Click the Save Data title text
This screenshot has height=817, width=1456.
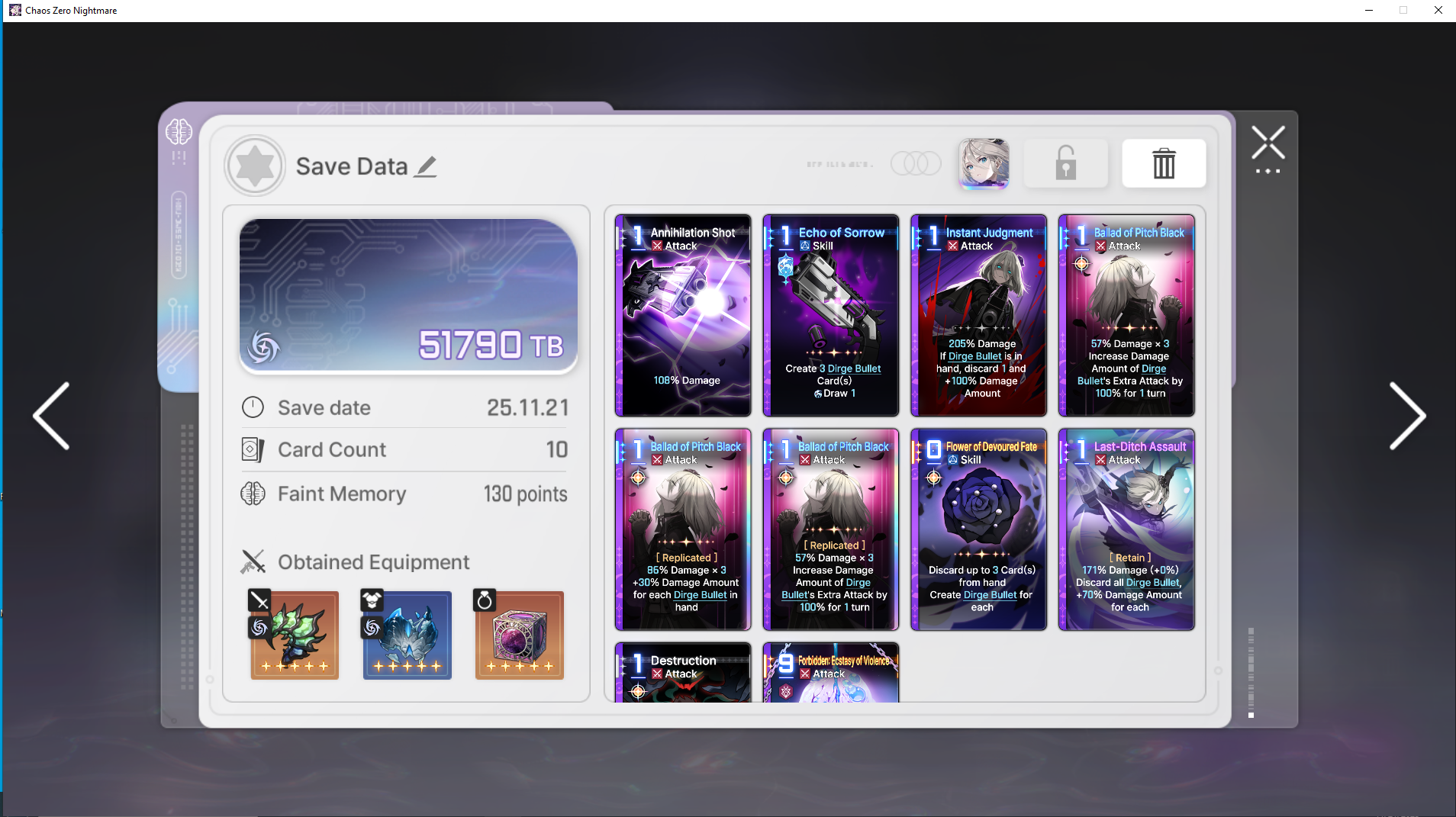point(352,166)
